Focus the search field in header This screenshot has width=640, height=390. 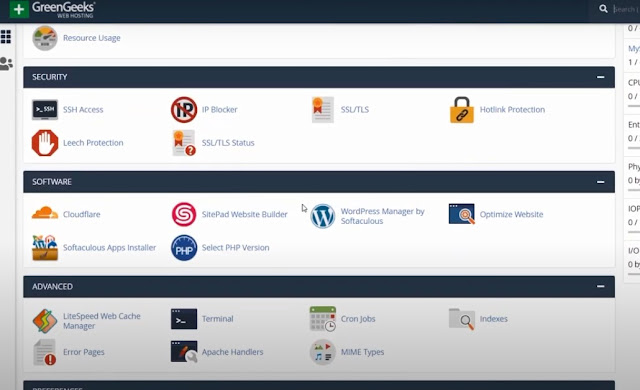626,9
